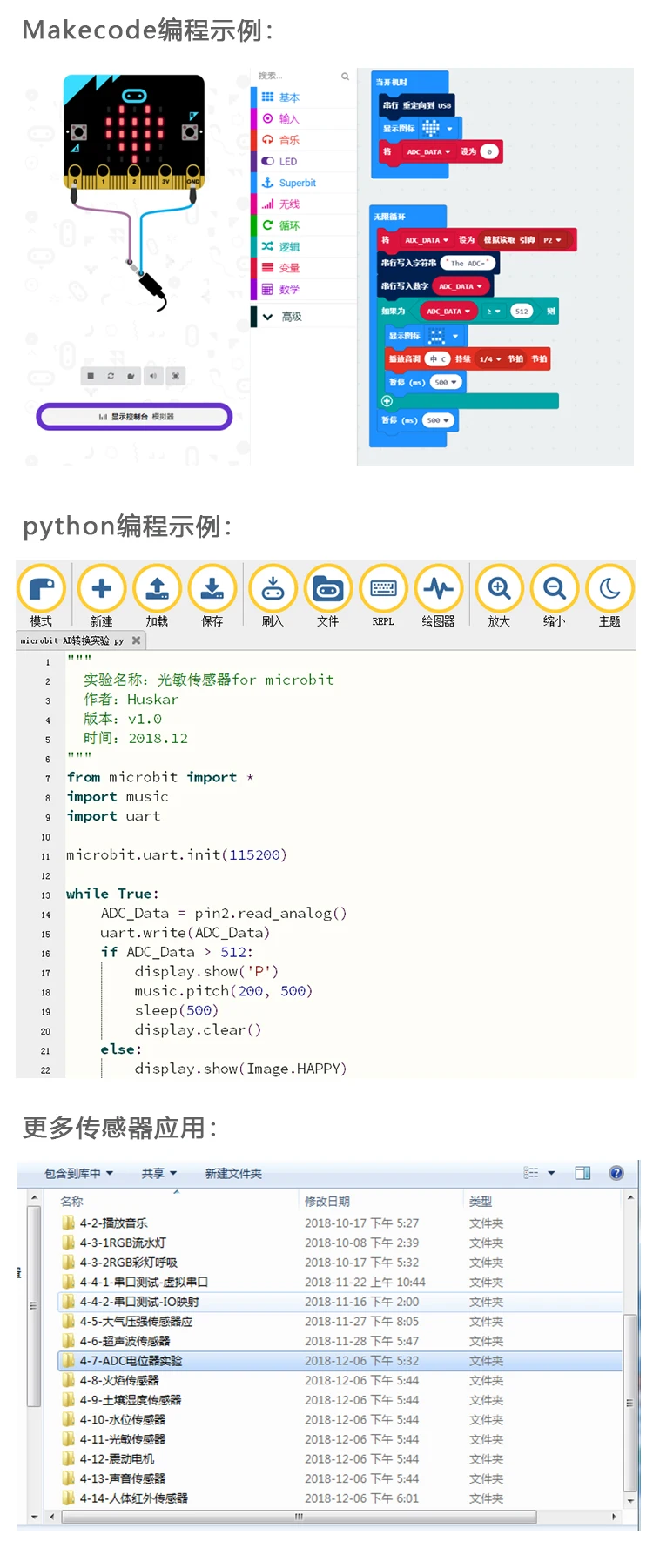Screen dimensions: 653x1568
Task: Sort by 类型 column header
Action: [x=481, y=1202]
